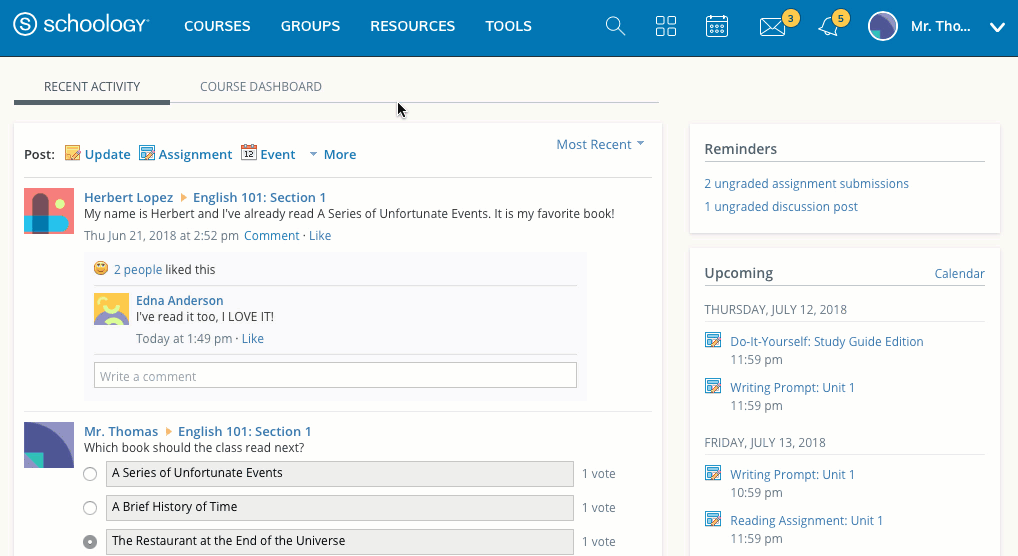Select 'The Restaurant at the End' radio option

pos(90,542)
